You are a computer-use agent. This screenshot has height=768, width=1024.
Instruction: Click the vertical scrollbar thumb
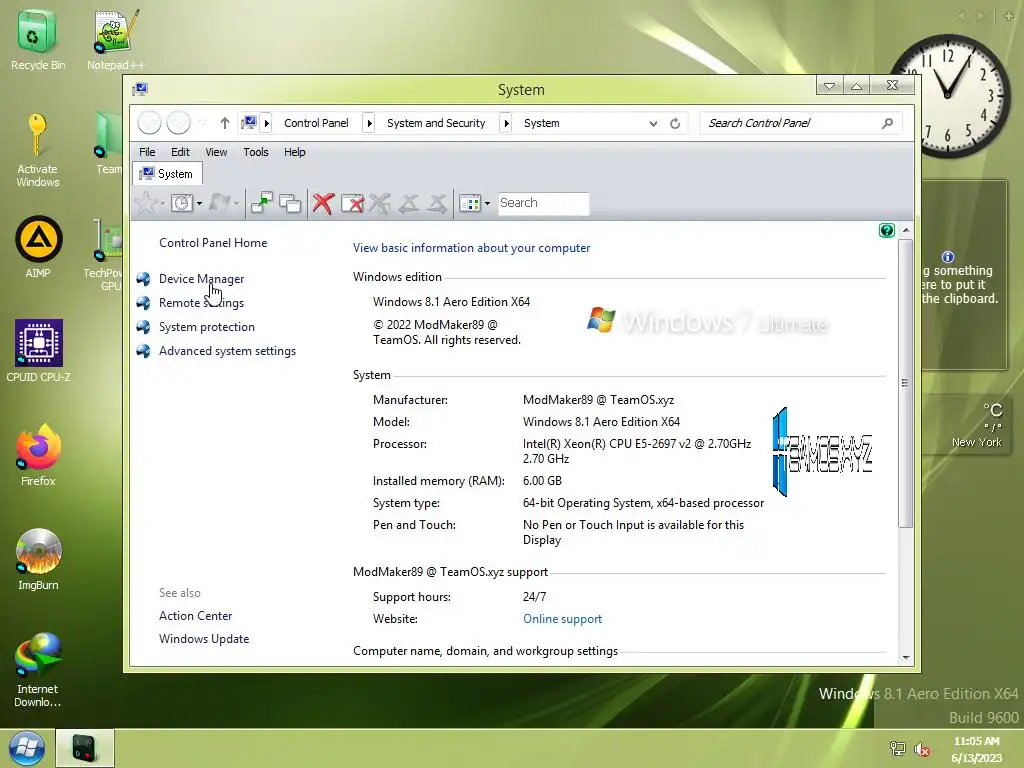[x=905, y=383]
